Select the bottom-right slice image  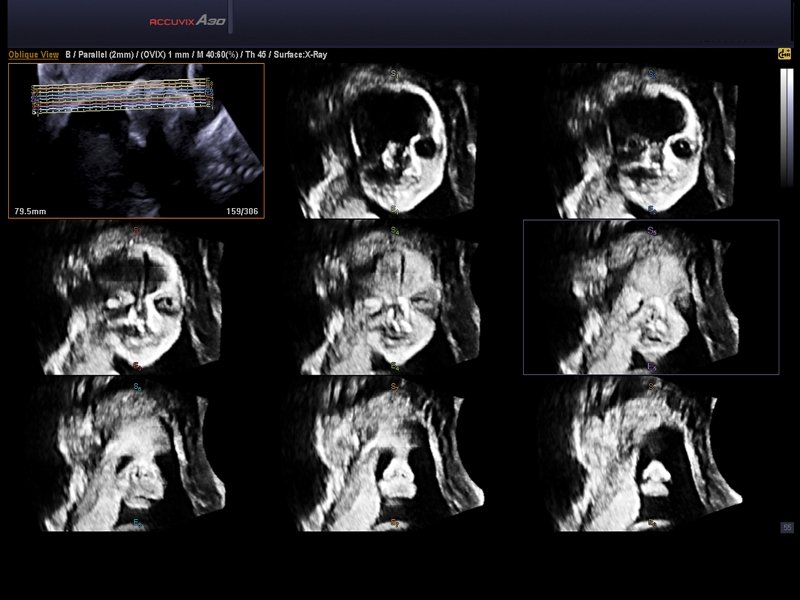(x=651, y=453)
